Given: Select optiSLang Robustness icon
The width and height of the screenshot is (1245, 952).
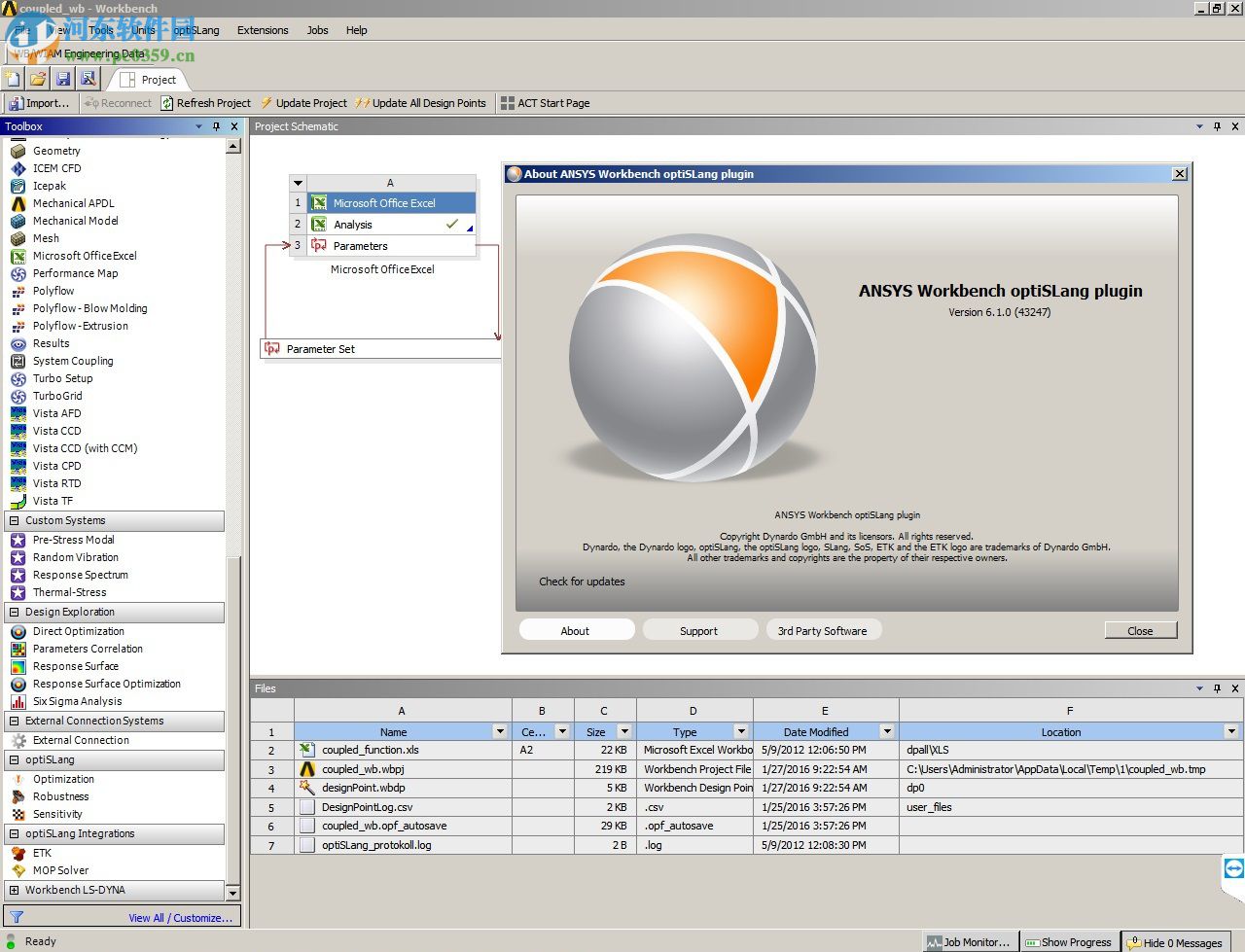Looking at the screenshot, I should coord(18,796).
